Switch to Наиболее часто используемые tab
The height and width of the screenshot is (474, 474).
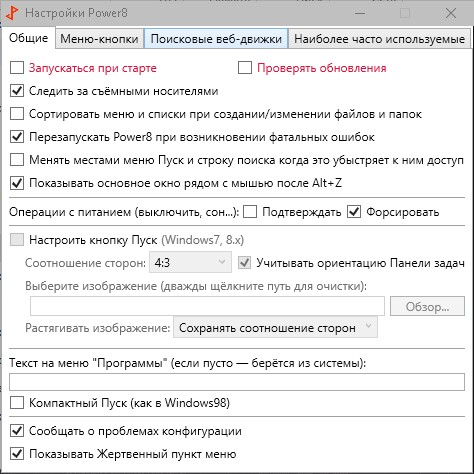pos(379,39)
